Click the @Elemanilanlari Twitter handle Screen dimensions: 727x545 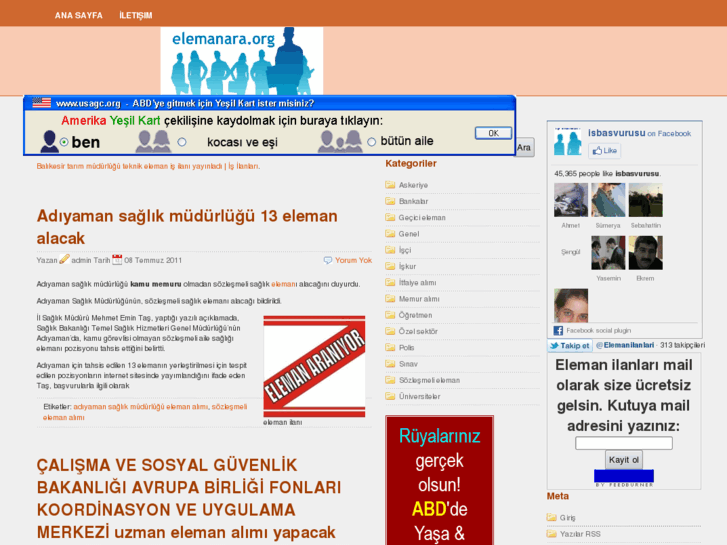click(x=625, y=345)
